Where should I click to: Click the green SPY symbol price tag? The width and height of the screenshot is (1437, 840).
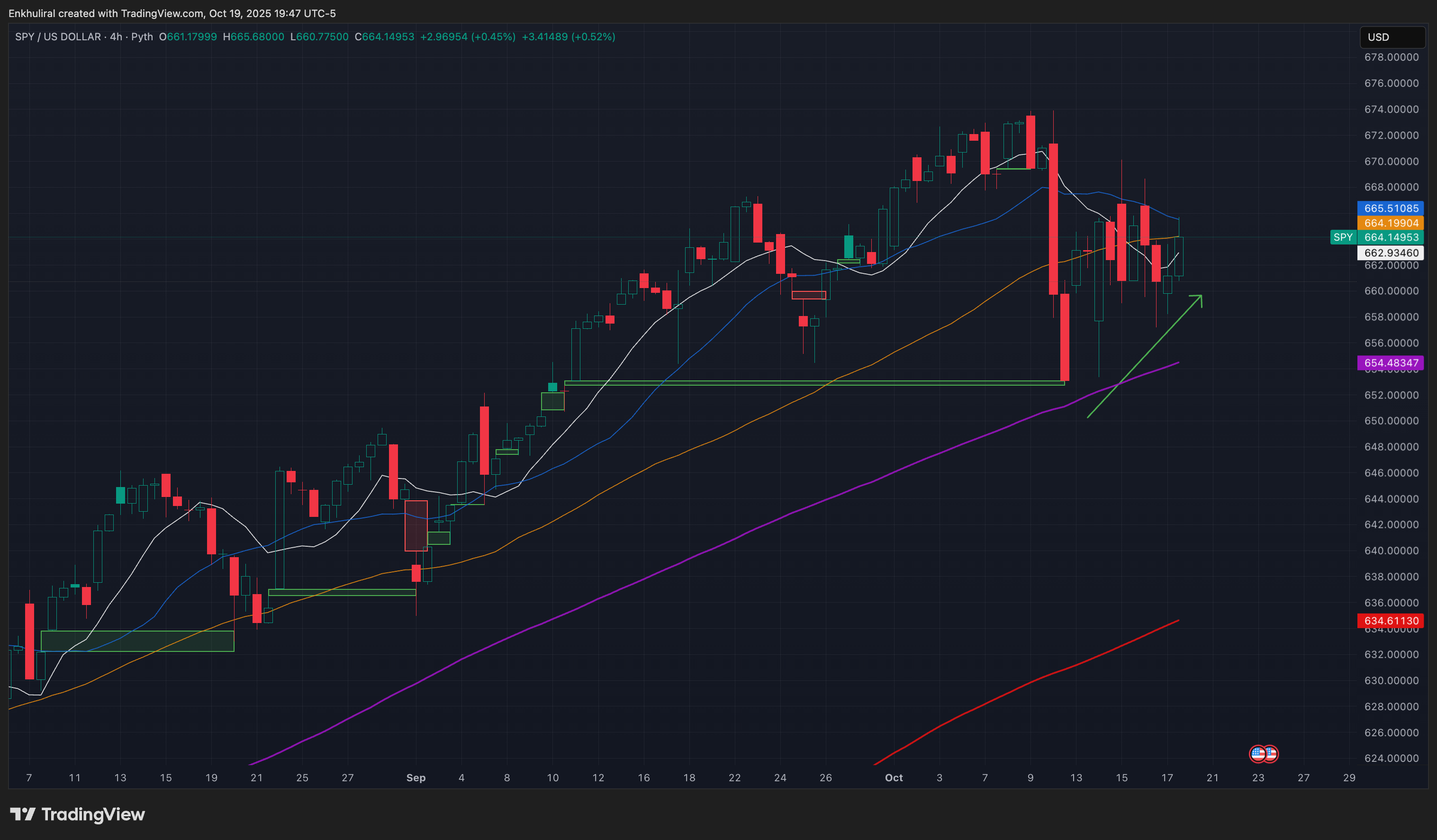[1343, 237]
